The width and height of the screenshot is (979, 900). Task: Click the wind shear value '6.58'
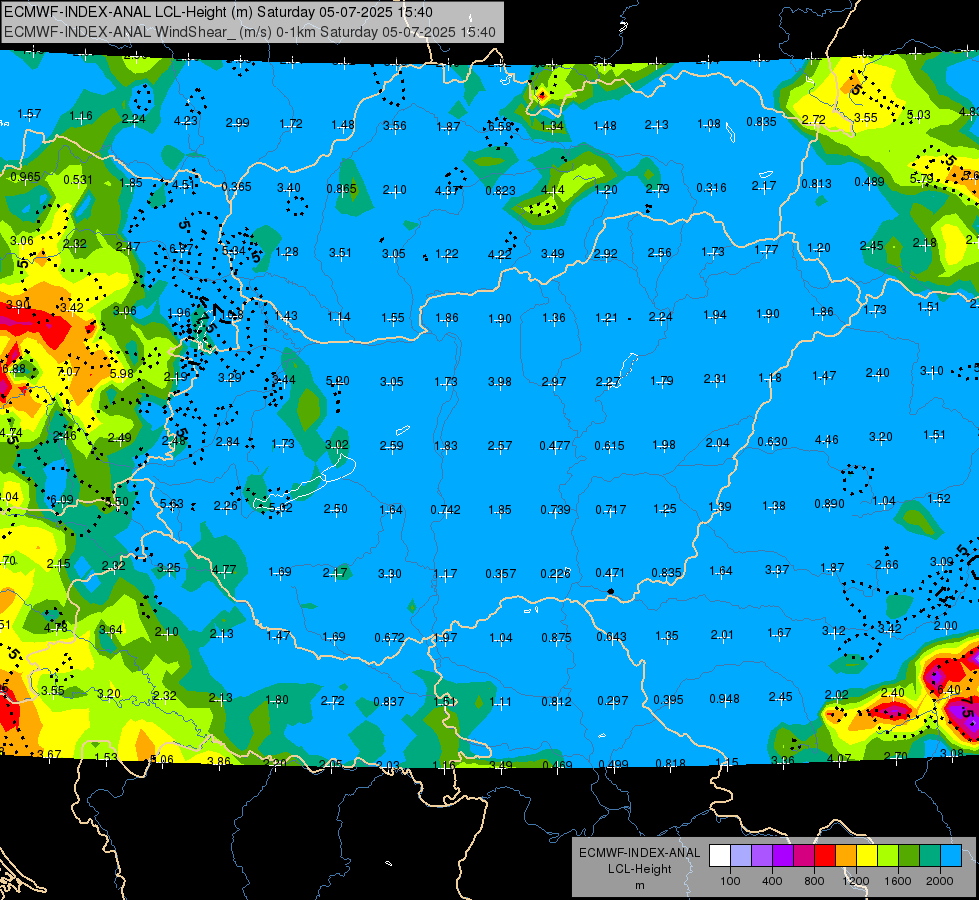(x=499, y=126)
